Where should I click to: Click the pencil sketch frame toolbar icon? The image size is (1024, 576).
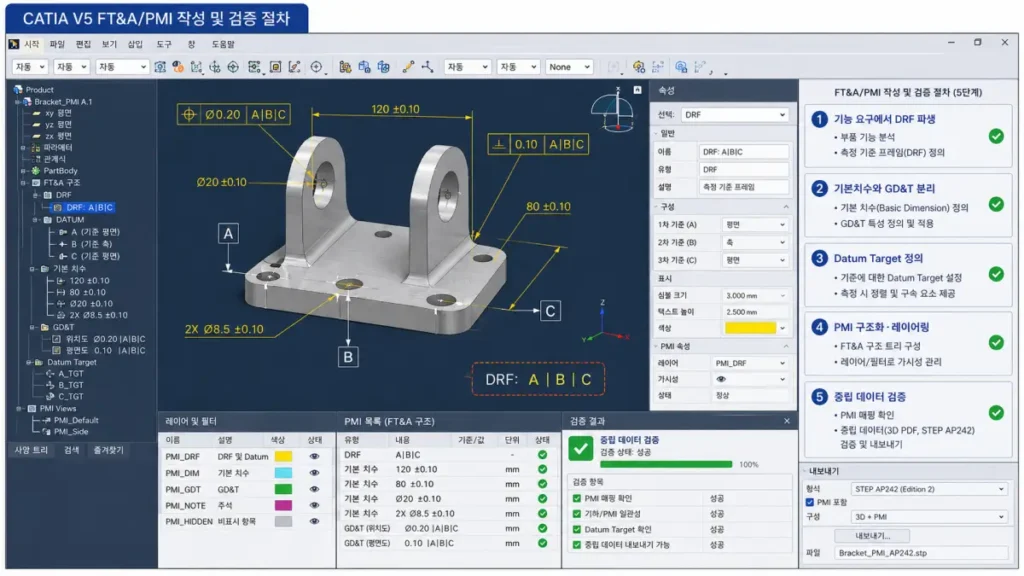295,67
